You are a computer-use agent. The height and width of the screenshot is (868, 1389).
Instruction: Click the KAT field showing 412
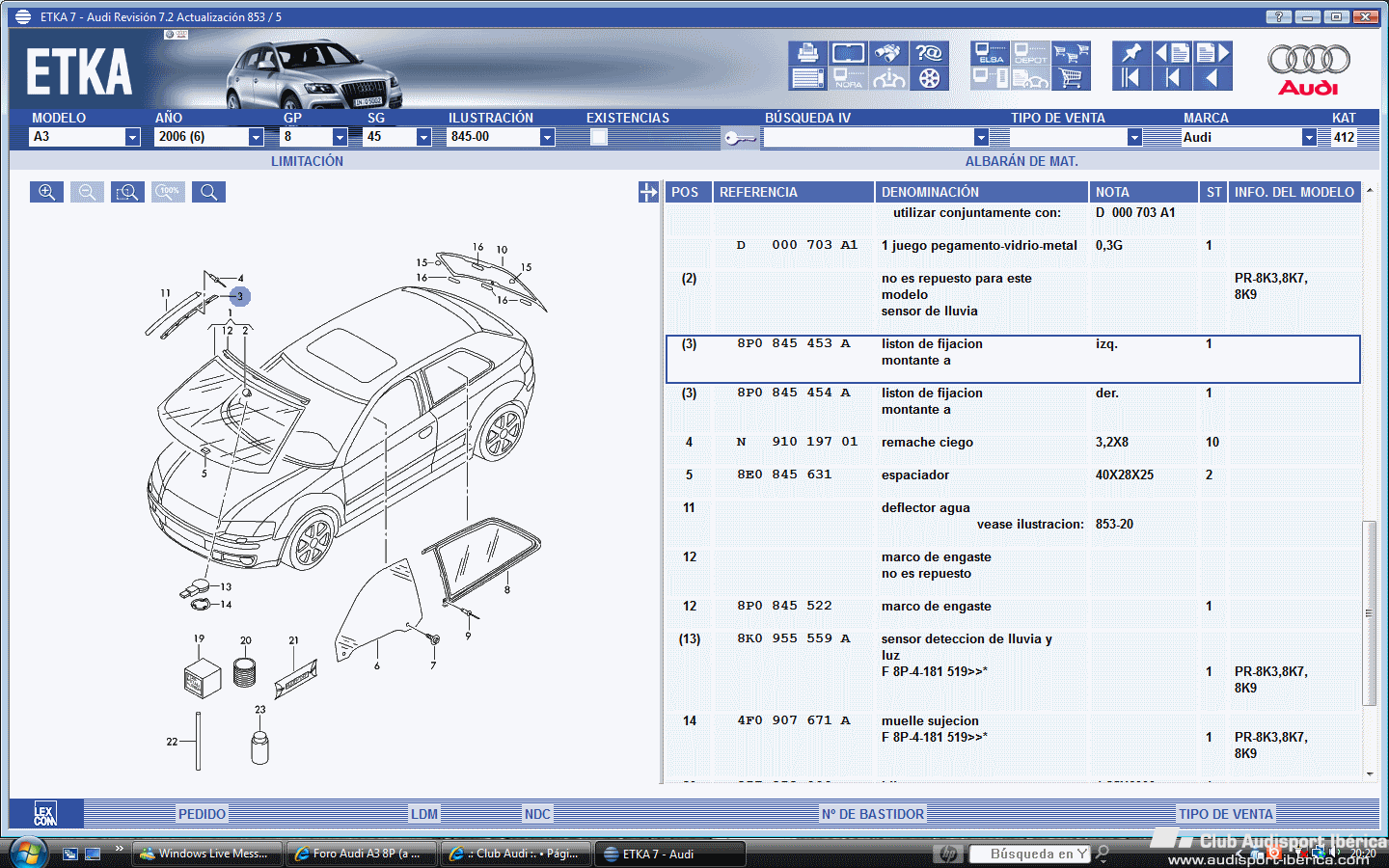pos(1345,137)
